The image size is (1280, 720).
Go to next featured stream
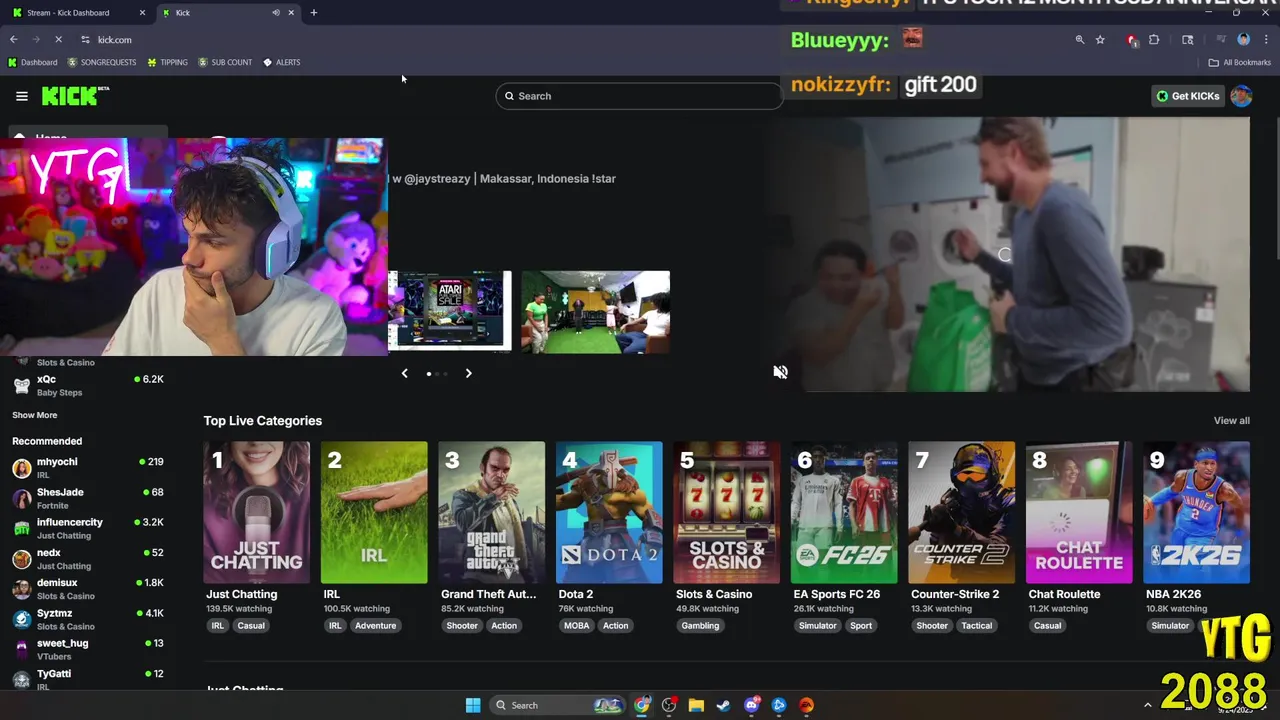tap(468, 373)
